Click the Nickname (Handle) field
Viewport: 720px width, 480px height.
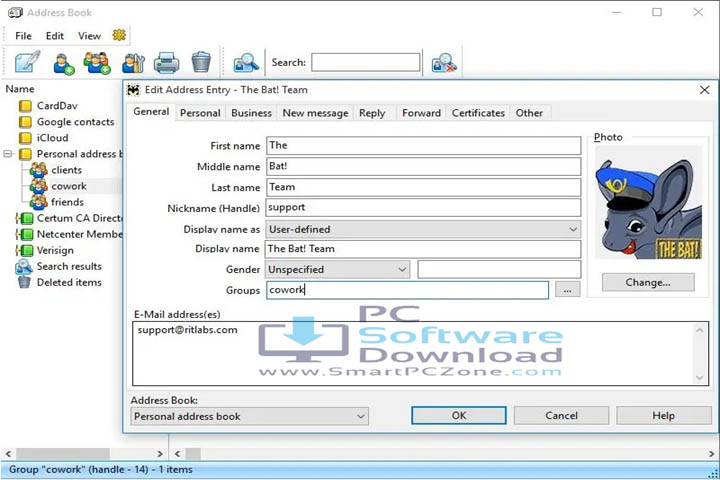pos(423,208)
